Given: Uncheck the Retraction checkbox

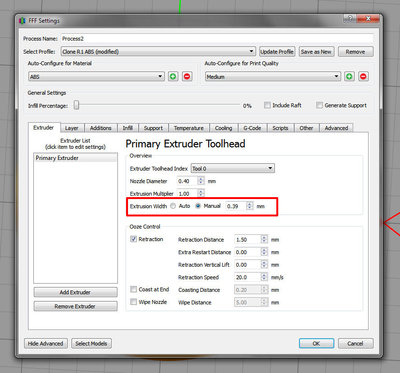Looking at the screenshot, I should click(133, 239).
